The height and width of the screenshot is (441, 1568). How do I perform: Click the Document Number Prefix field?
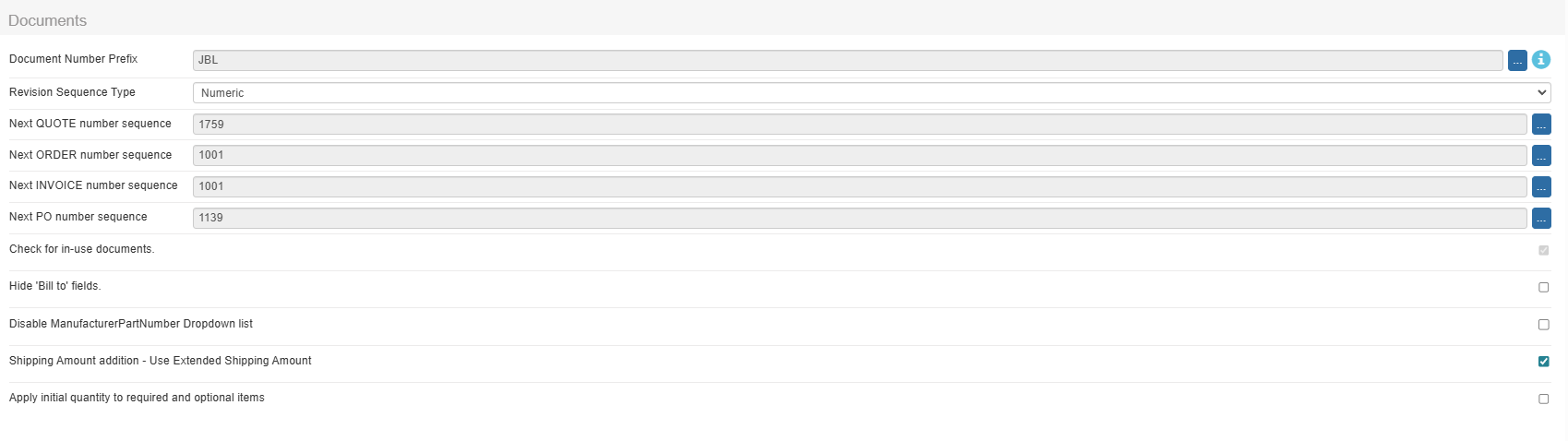[847, 60]
